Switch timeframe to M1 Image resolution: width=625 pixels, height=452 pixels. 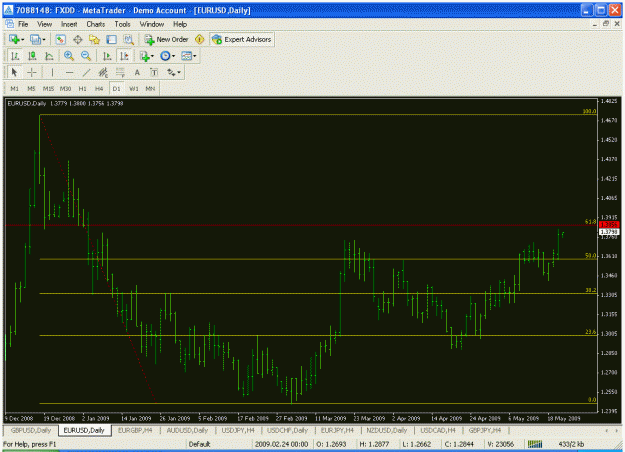tap(14, 88)
